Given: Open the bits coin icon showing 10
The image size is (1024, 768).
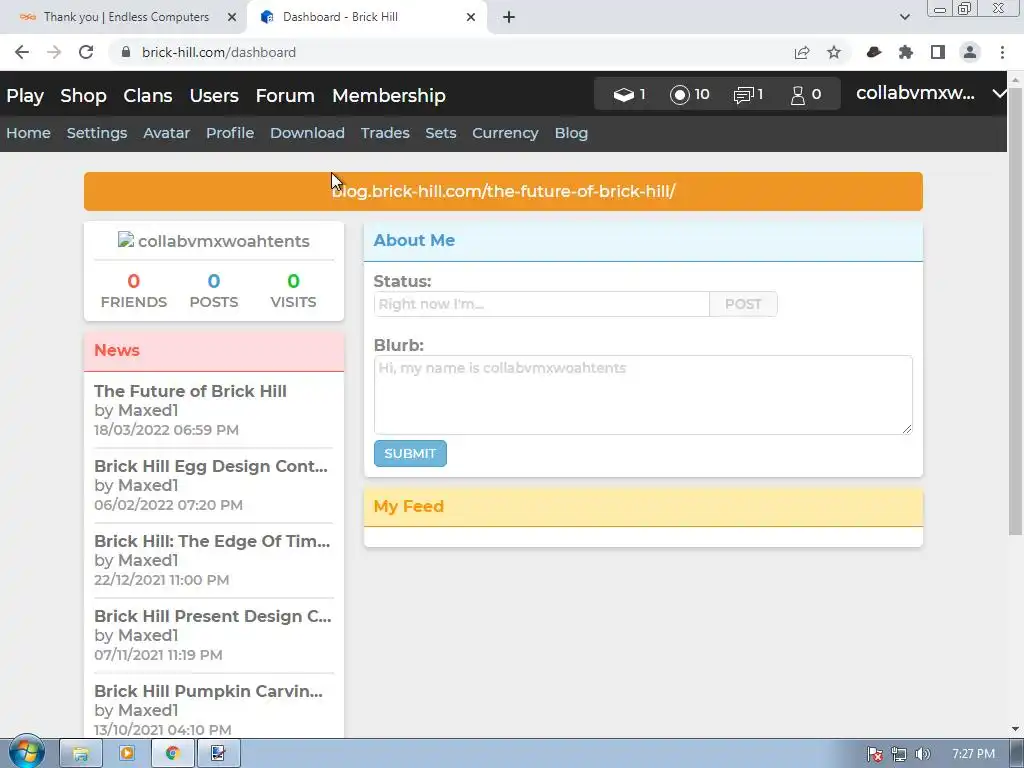Looking at the screenshot, I should [x=690, y=95].
